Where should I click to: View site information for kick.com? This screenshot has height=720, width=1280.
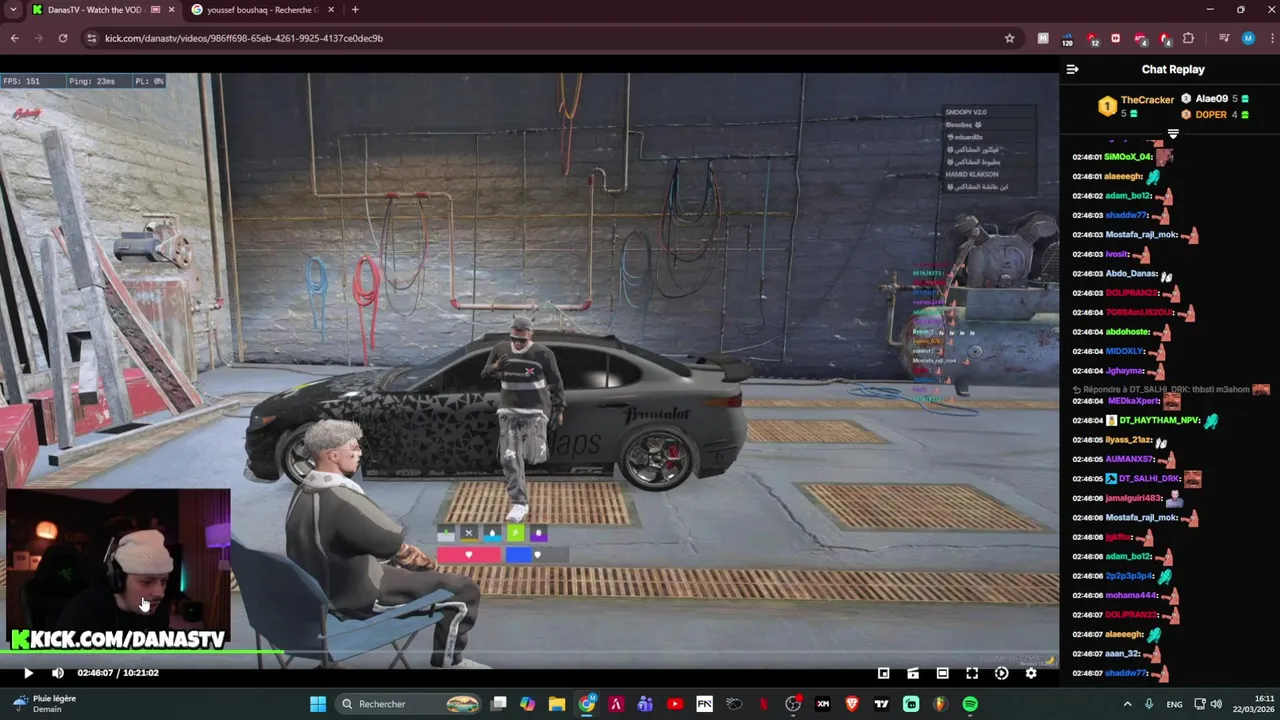(x=91, y=38)
